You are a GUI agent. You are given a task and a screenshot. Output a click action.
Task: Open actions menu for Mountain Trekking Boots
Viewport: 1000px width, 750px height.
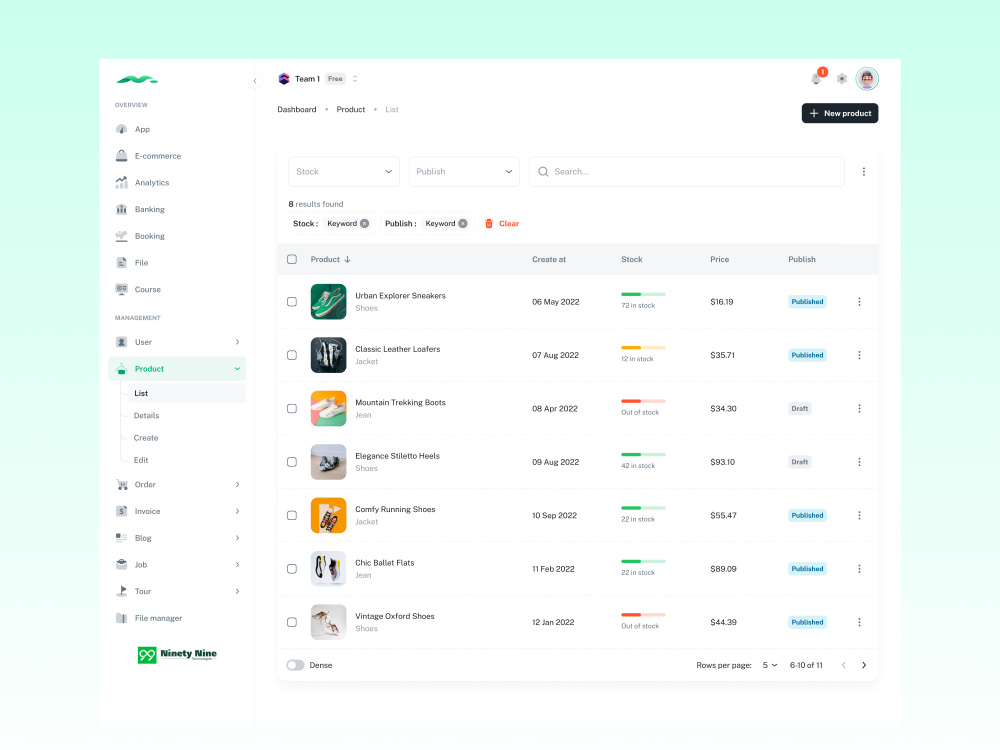click(x=859, y=409)
